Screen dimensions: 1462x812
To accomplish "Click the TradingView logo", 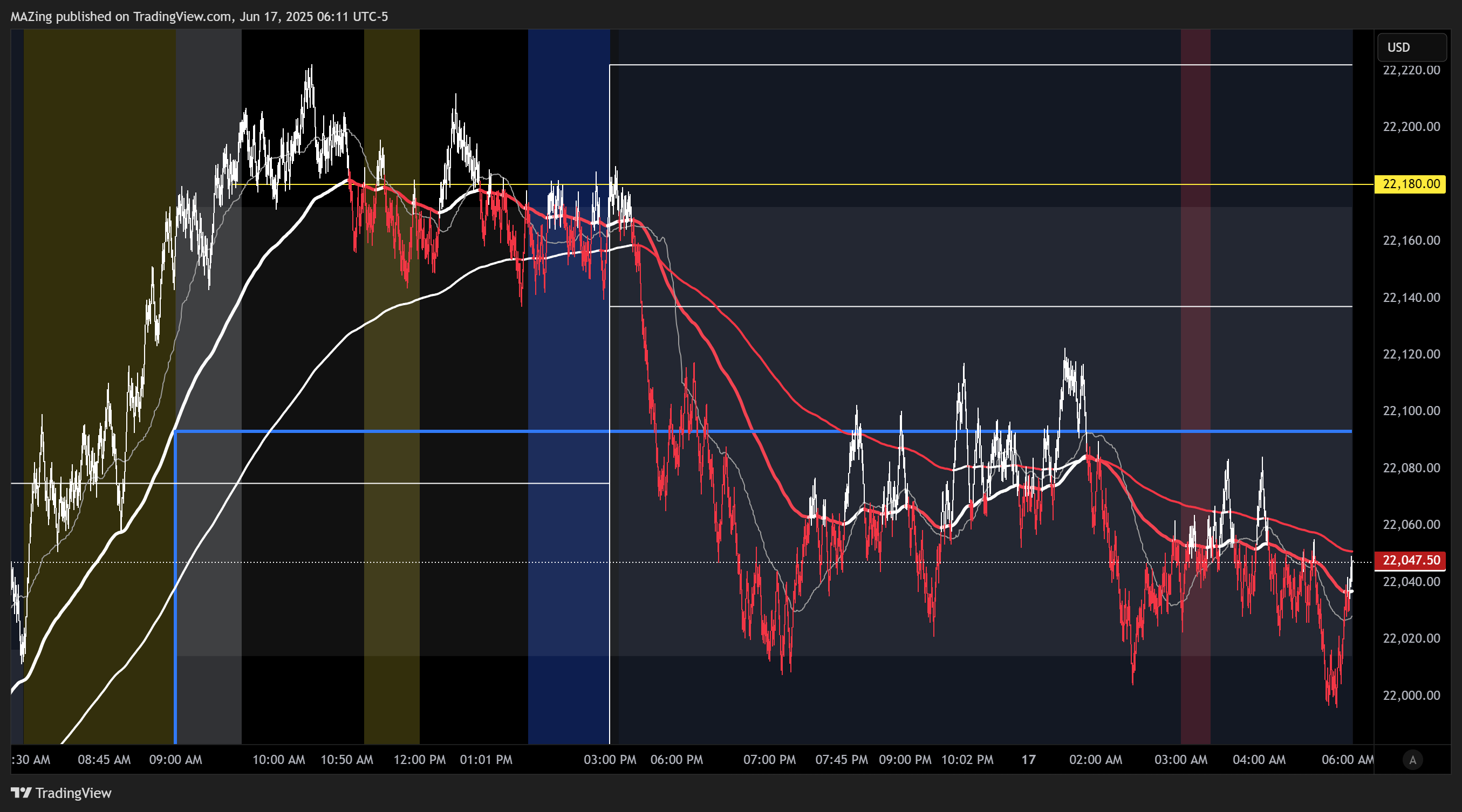I will [x=62, y=793].
